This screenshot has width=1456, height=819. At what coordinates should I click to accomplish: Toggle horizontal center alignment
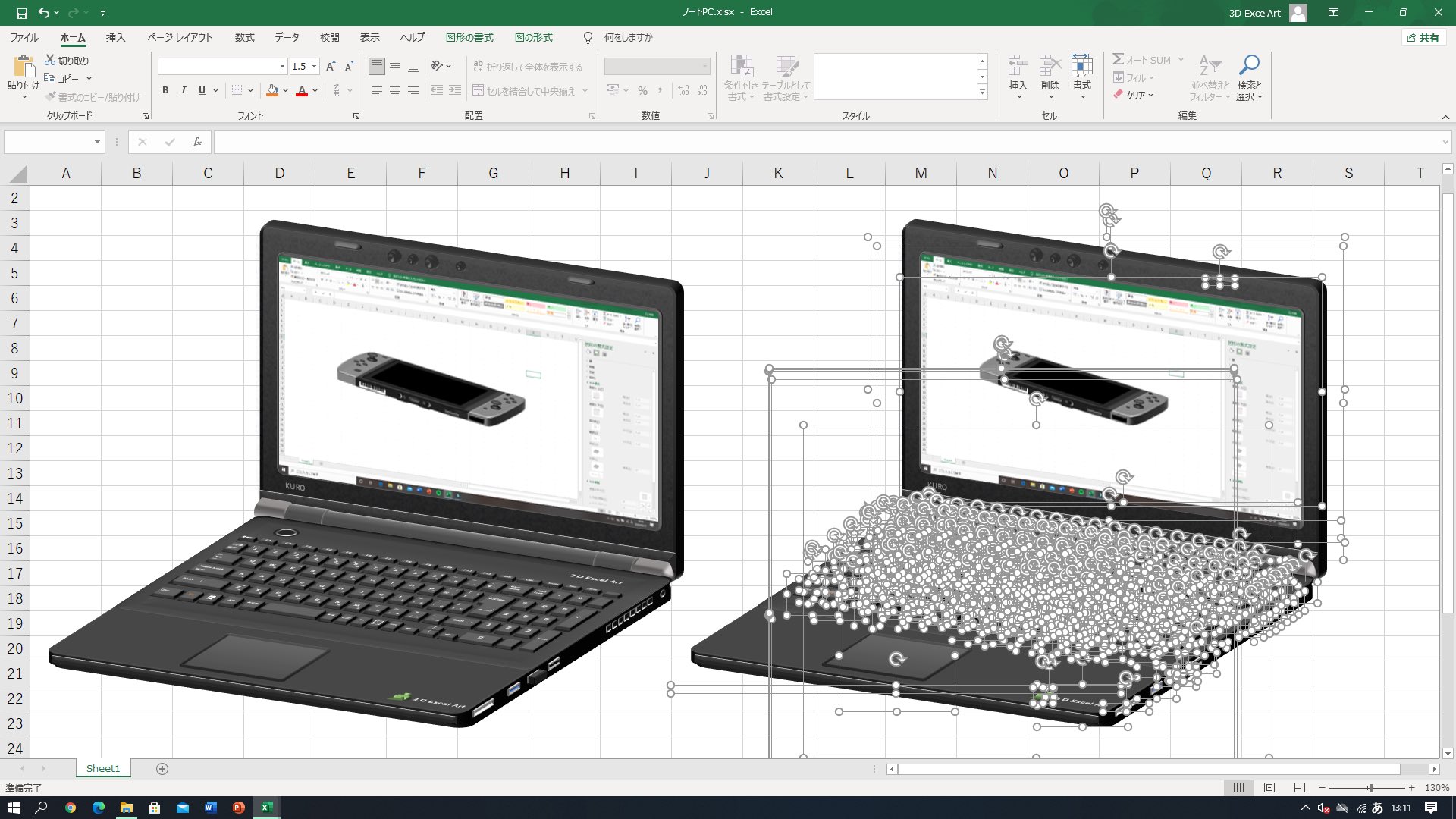(x=395, y=90)
